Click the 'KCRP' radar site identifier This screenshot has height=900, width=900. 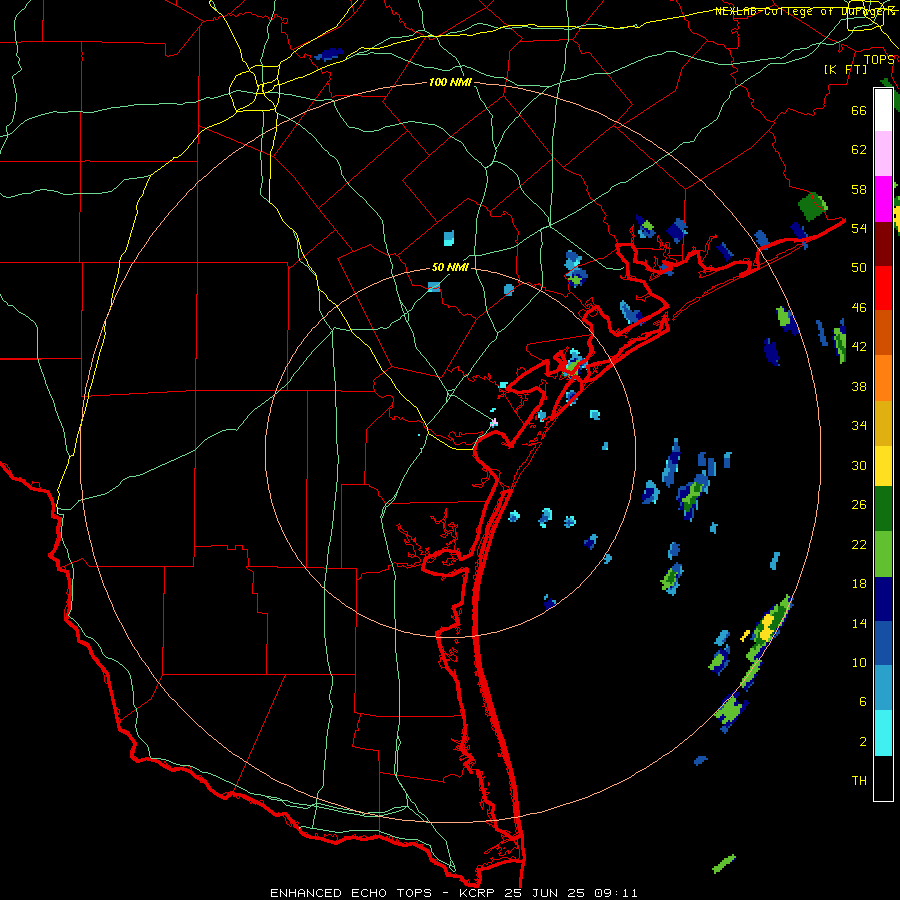pos(479,893)
